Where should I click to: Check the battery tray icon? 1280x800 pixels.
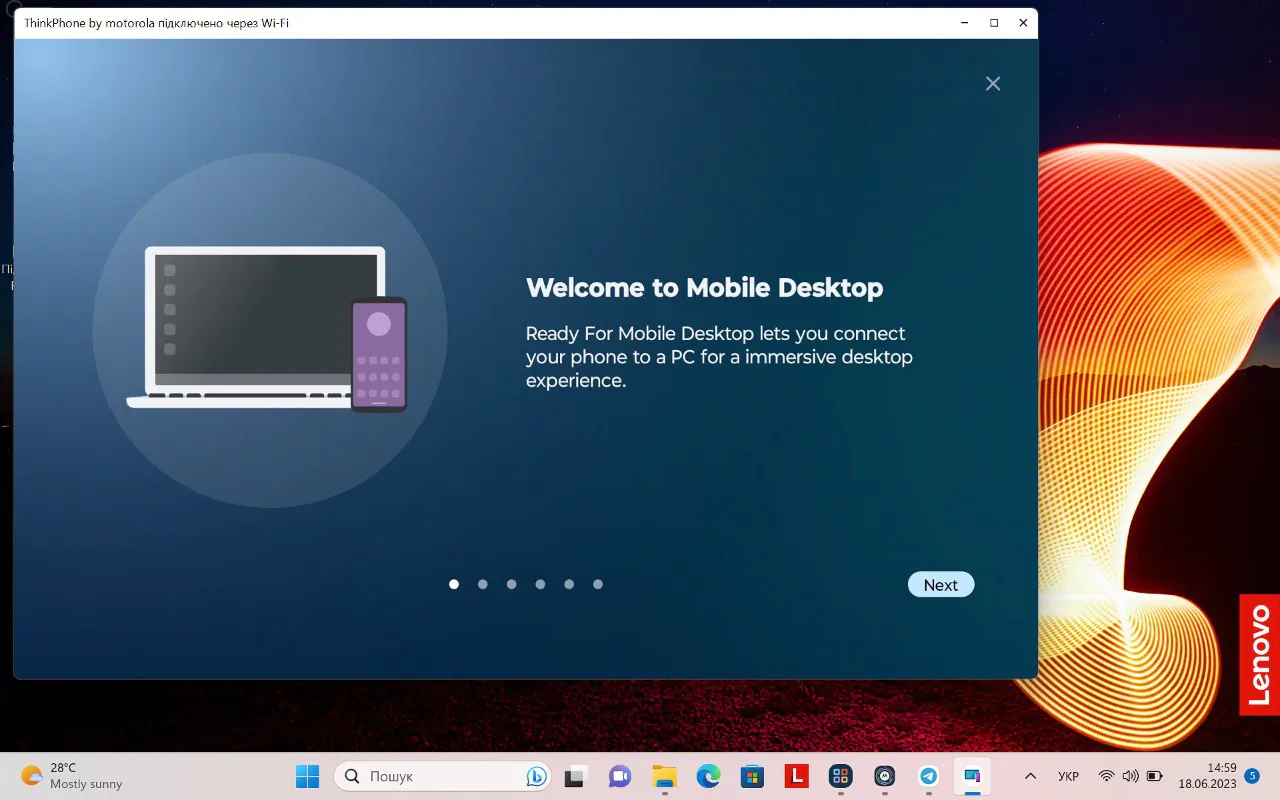coord(1155,776)
